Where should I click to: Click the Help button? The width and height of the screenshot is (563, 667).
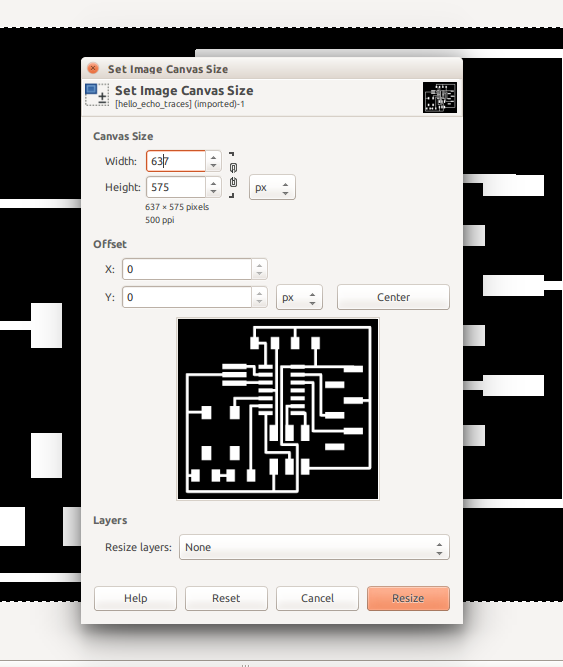coord(135,599)
